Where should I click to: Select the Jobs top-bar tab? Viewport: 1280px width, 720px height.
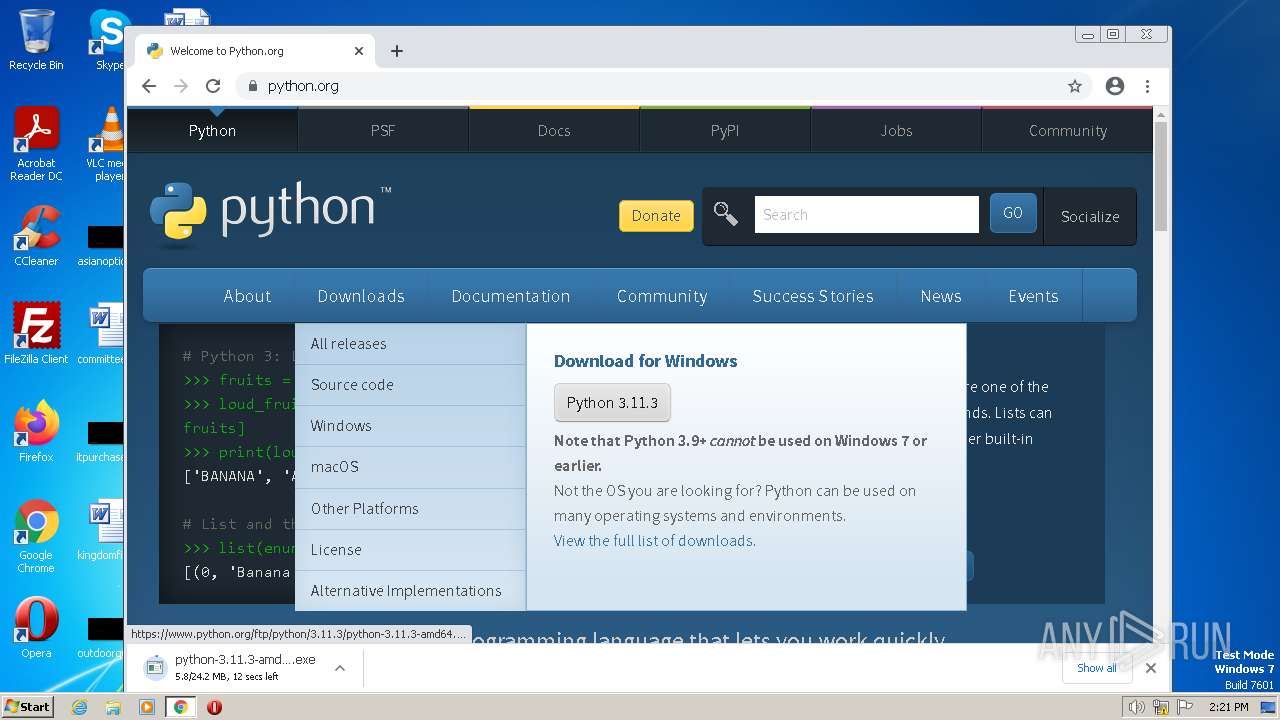[896, 130]
